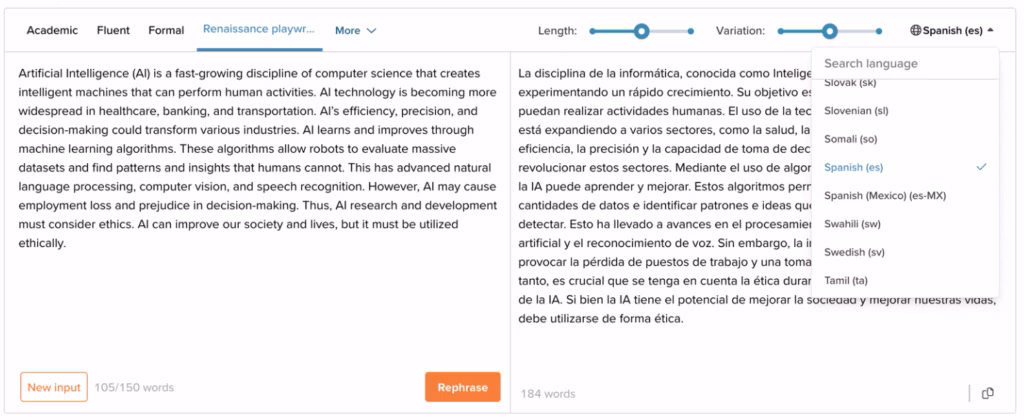1024x420 pixels.
Task: Click the Variation slider handle
Action: (830, 31)
